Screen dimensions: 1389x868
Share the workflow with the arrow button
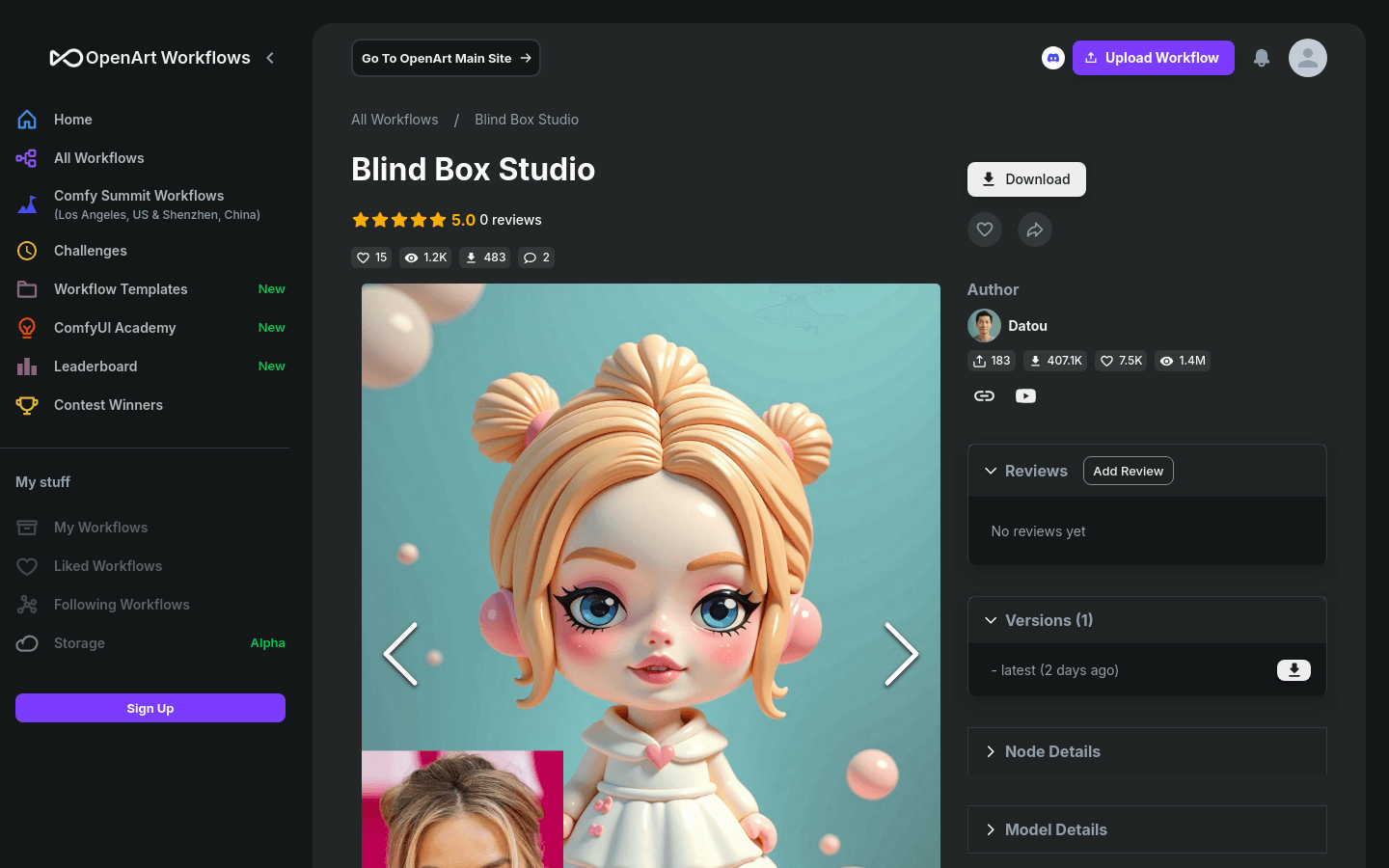click(x=1035, y=230)
